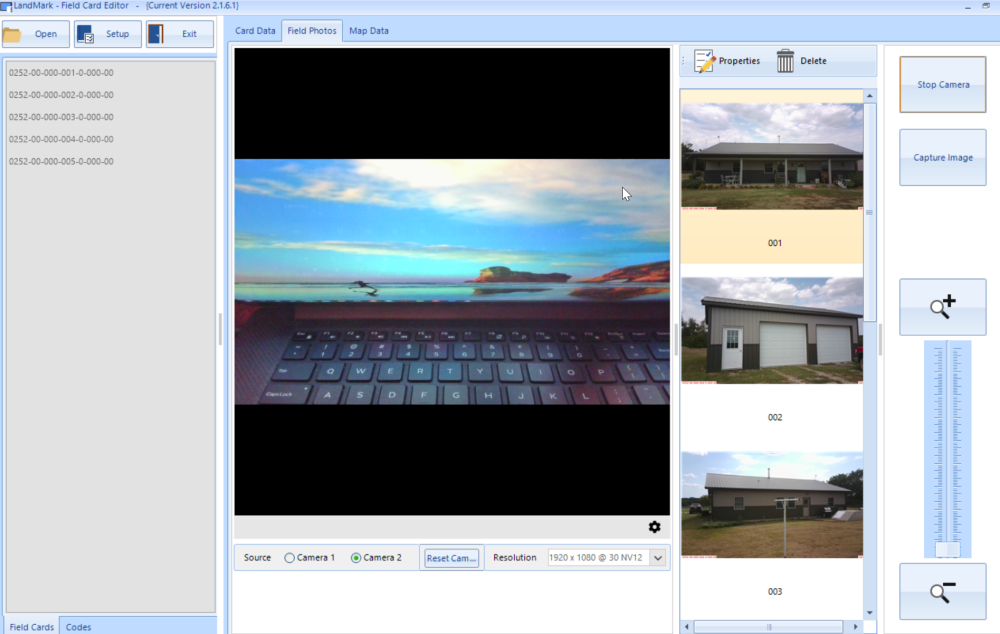Image resolution: width=1000 pixels, height=634 pixels.
Task: Open the camera settings gear below the preview
Action: (655, 526)
